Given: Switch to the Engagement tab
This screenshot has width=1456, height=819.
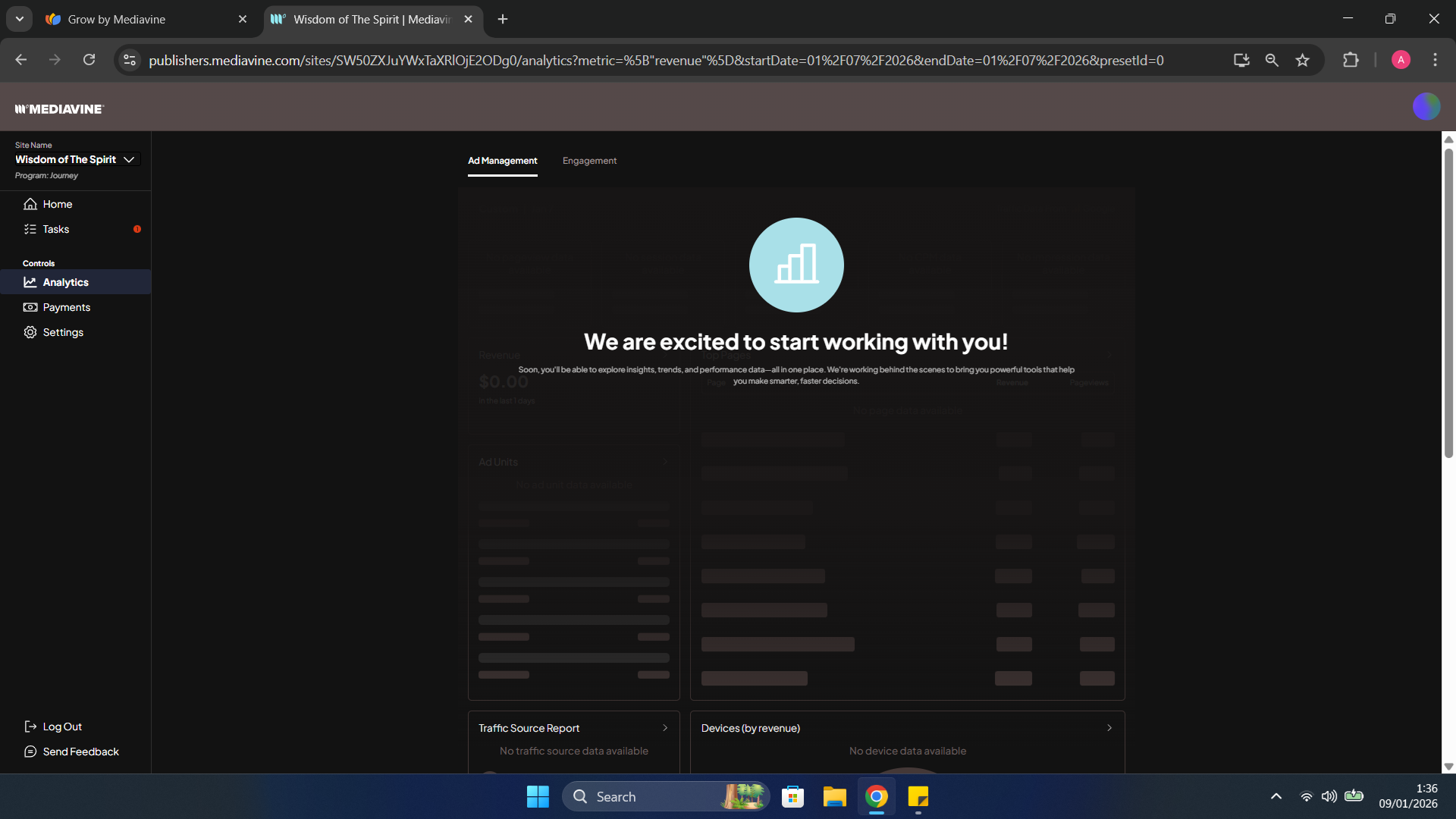Looking at the screenshot, I should click(x=589, y=161).
